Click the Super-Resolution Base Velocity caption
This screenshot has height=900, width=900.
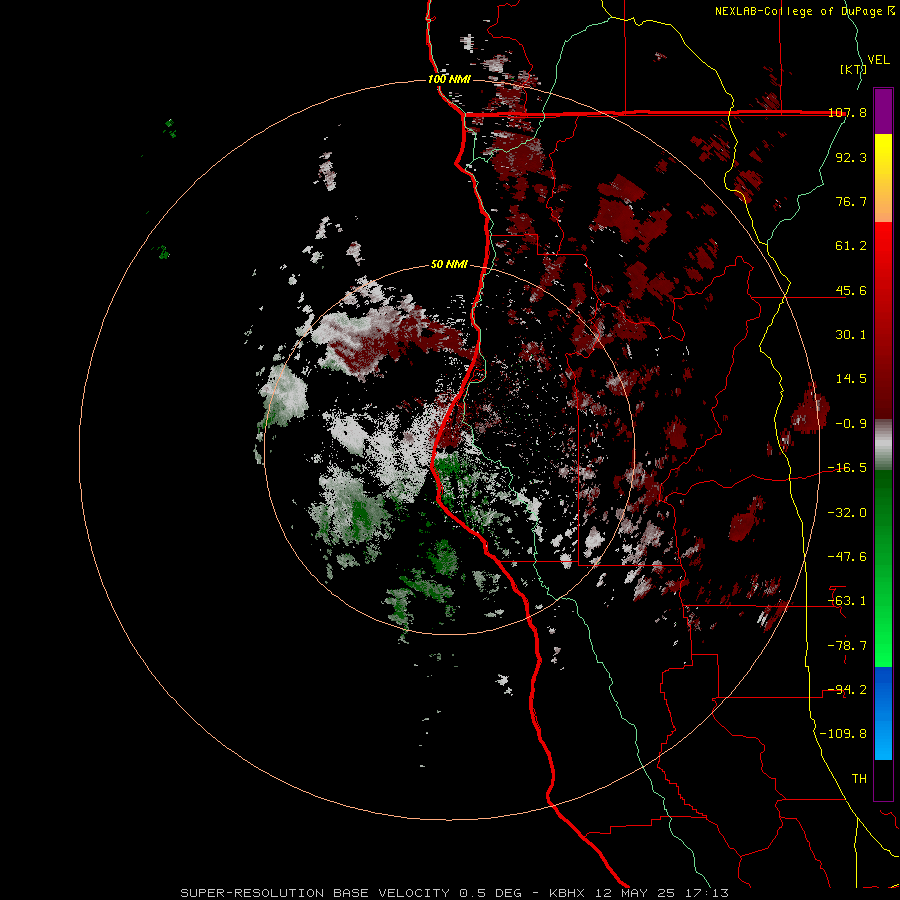[x=454, y=893]
